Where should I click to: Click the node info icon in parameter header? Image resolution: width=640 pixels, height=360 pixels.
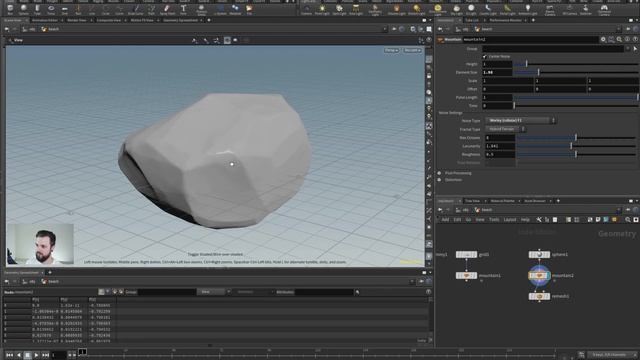click(627, 40)
